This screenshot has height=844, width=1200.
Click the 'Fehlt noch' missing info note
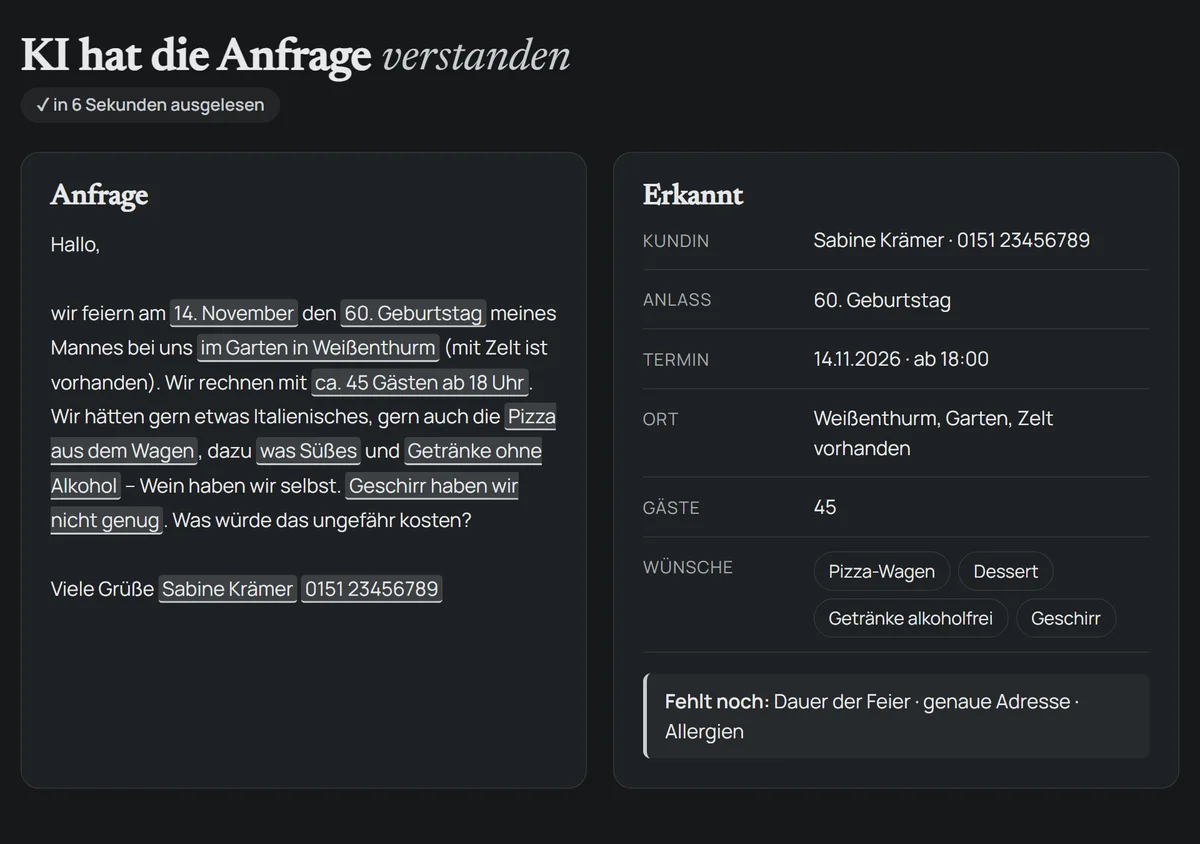point(897,716)
